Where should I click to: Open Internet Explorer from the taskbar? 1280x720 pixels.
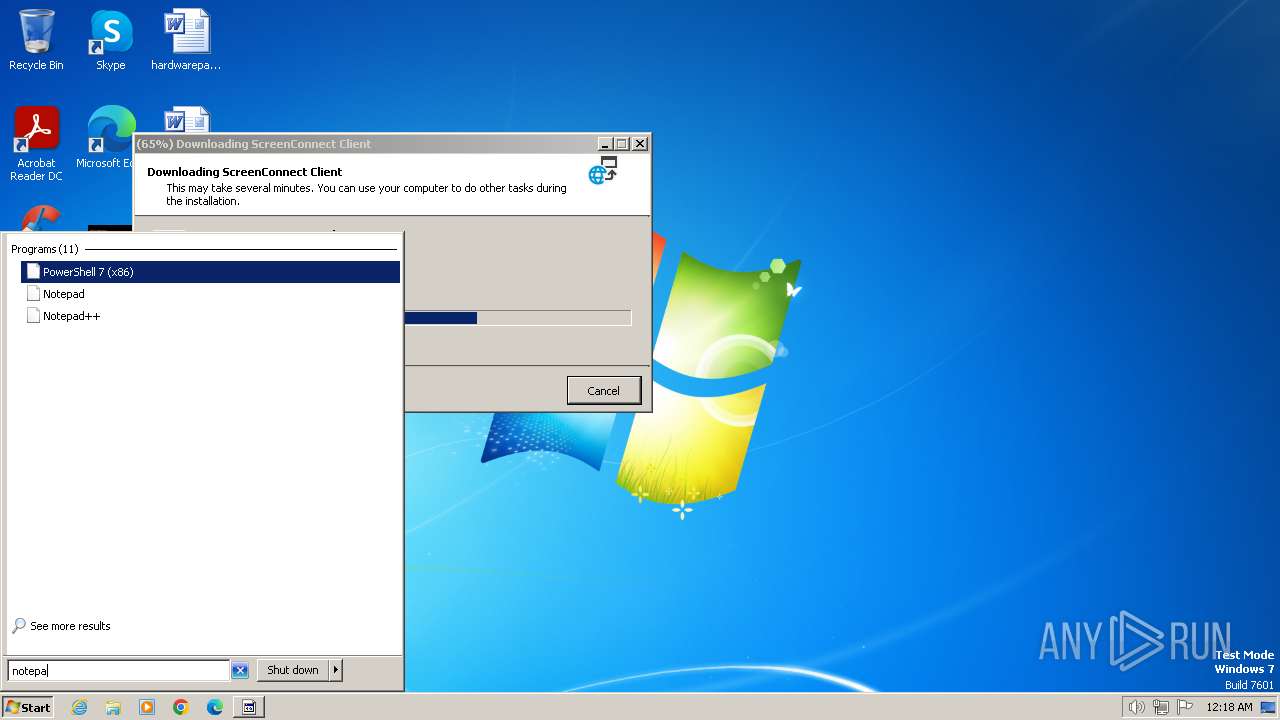click(x=79, y=707)
